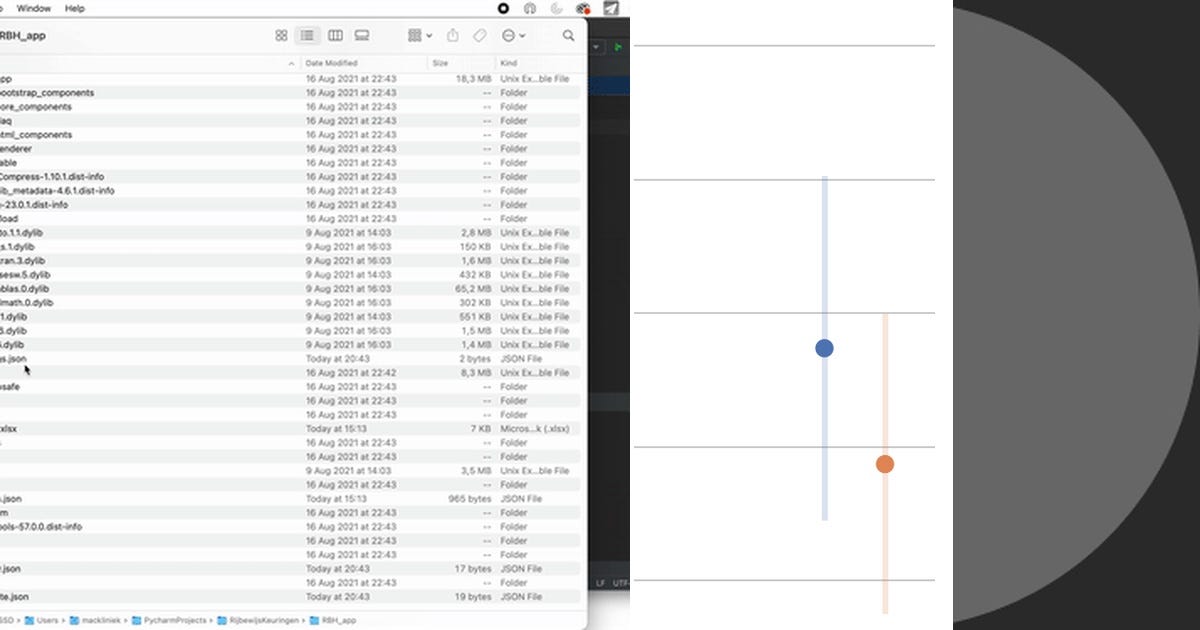Open Finder search with the magnifier icon

tap(569, 36)
